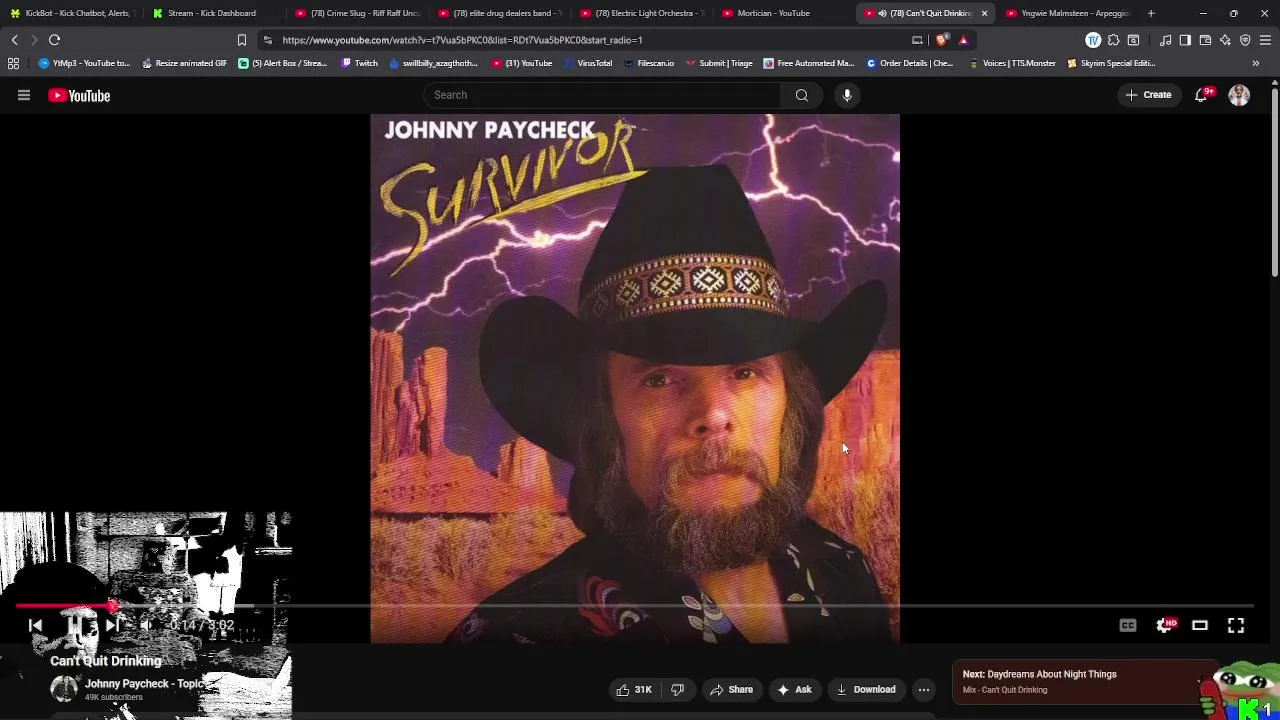The width and height of the screenshot is (1280, 720).
Task: Skip to previous video in player
Action: pos(35,625)
